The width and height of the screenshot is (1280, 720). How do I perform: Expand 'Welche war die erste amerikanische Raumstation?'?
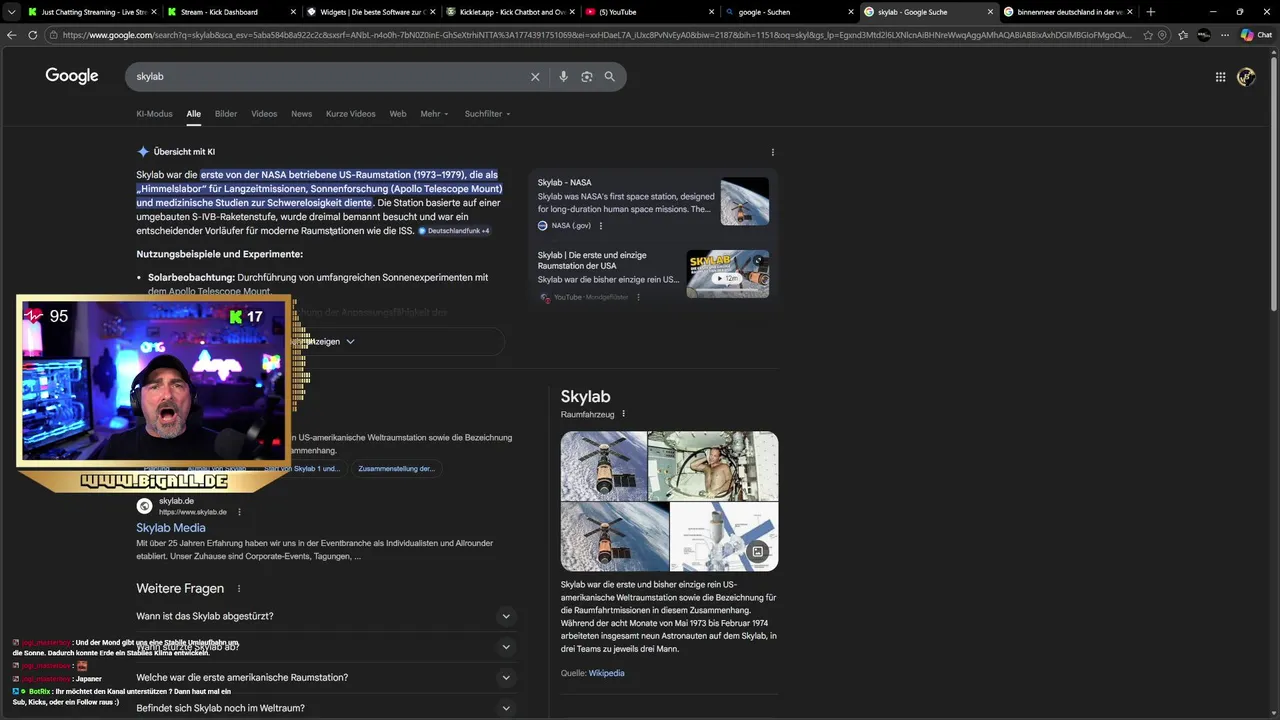[326, 677]
